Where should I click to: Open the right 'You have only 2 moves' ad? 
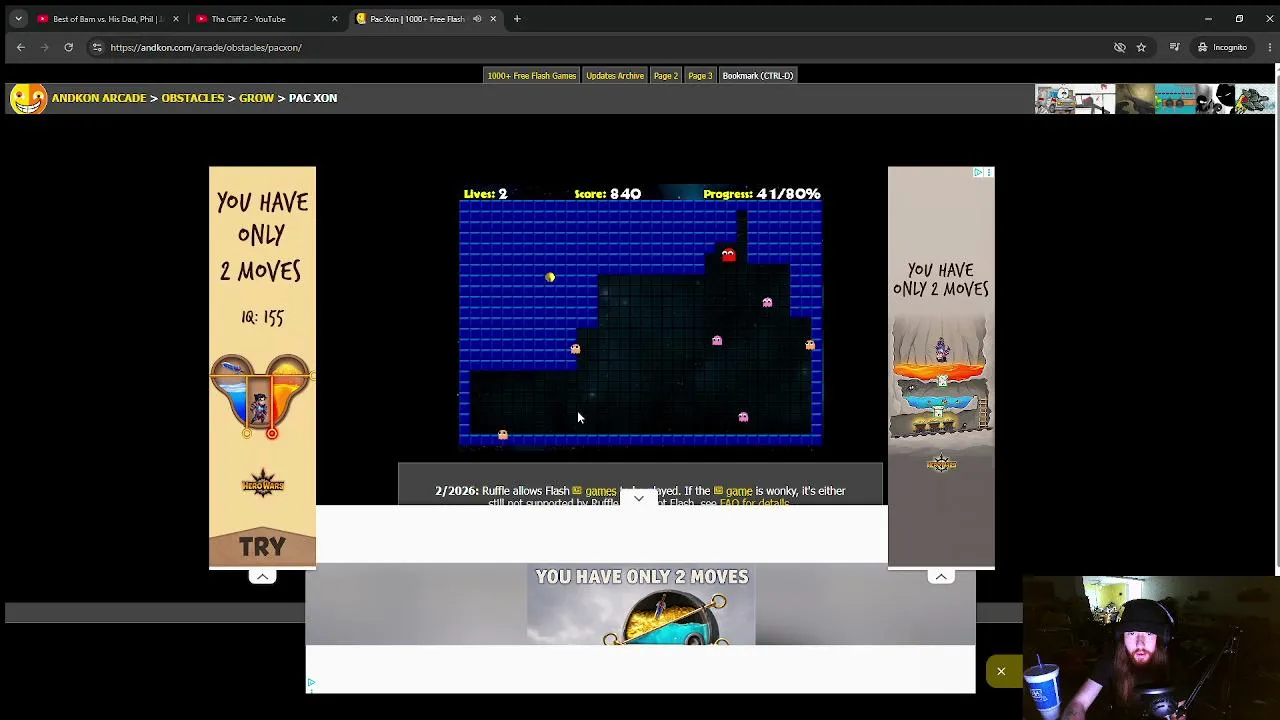(x=941, y=367)
